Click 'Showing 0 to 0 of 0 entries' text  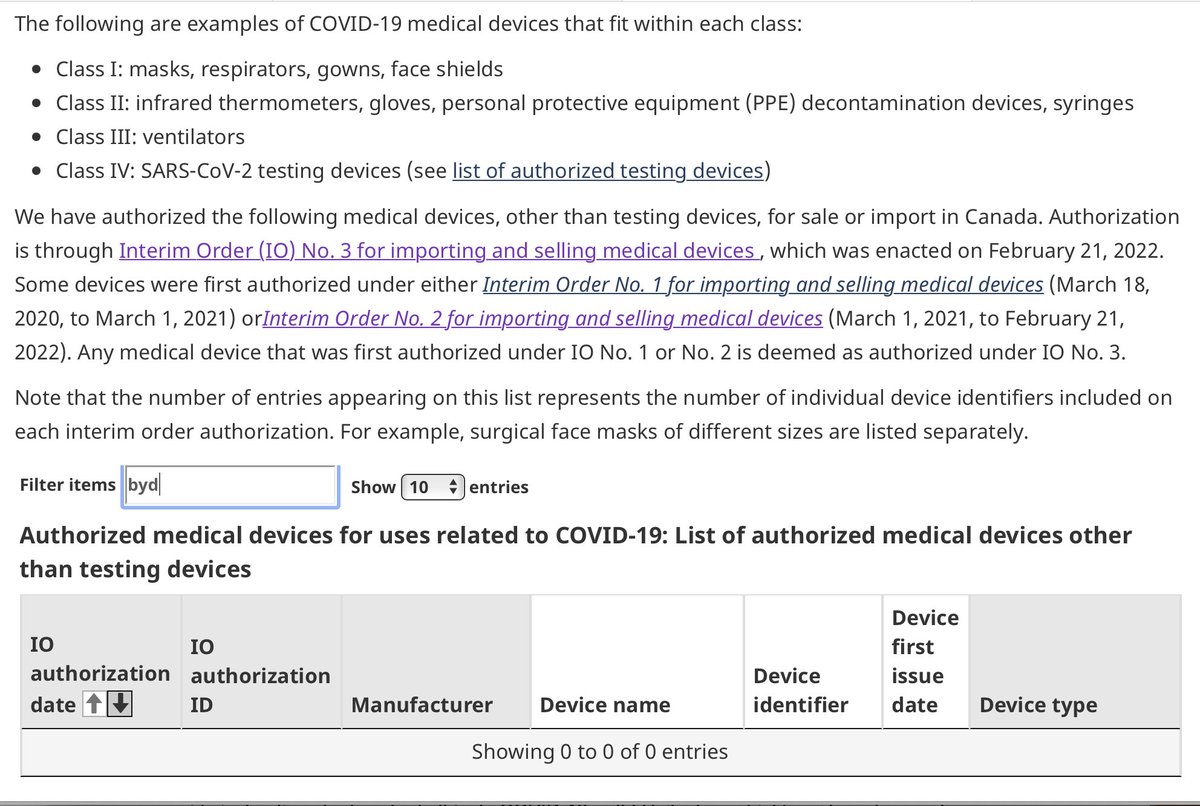[600, 751]
